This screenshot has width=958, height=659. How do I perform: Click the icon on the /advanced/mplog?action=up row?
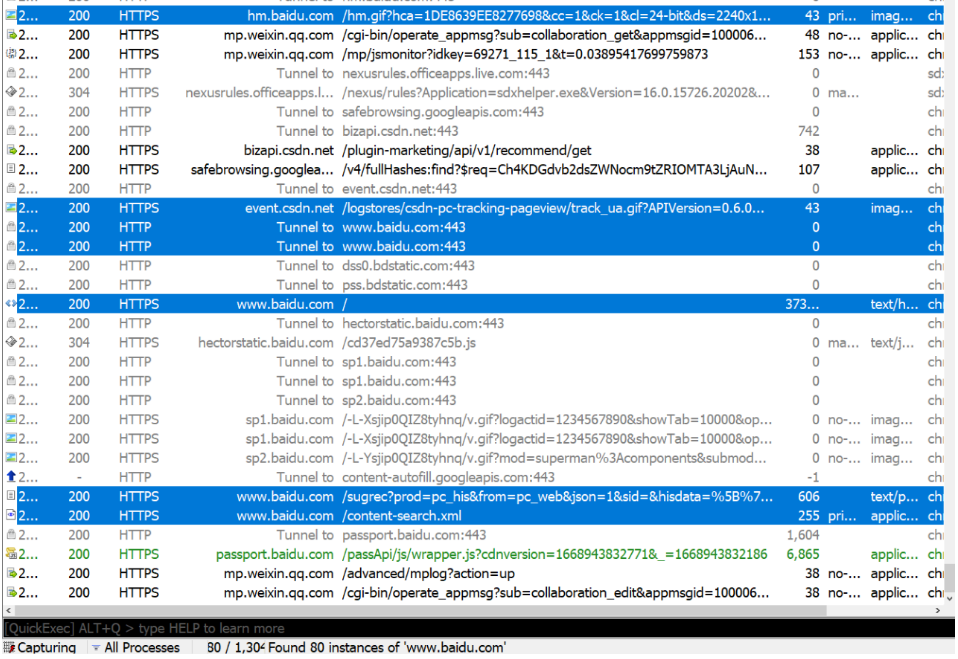click(11, 573)
